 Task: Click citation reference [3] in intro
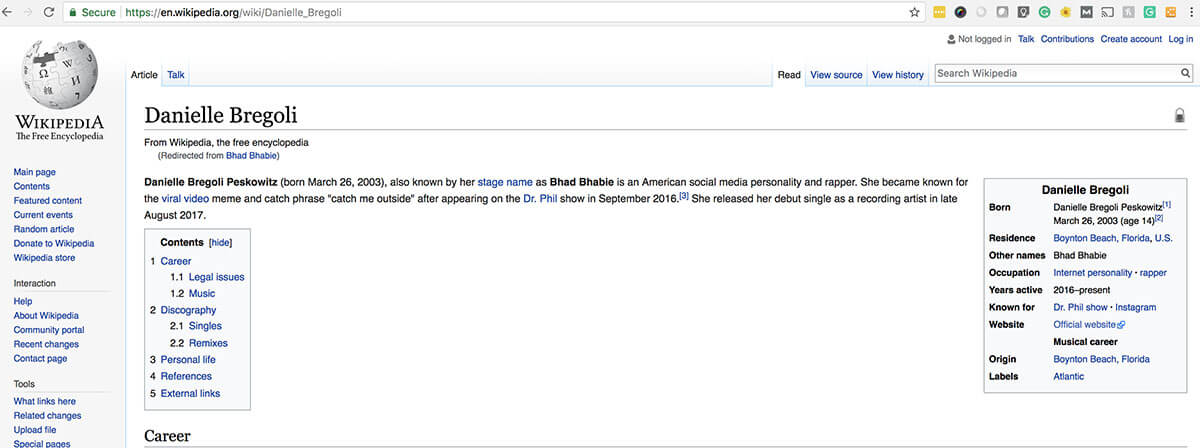(x=684, y=195)
